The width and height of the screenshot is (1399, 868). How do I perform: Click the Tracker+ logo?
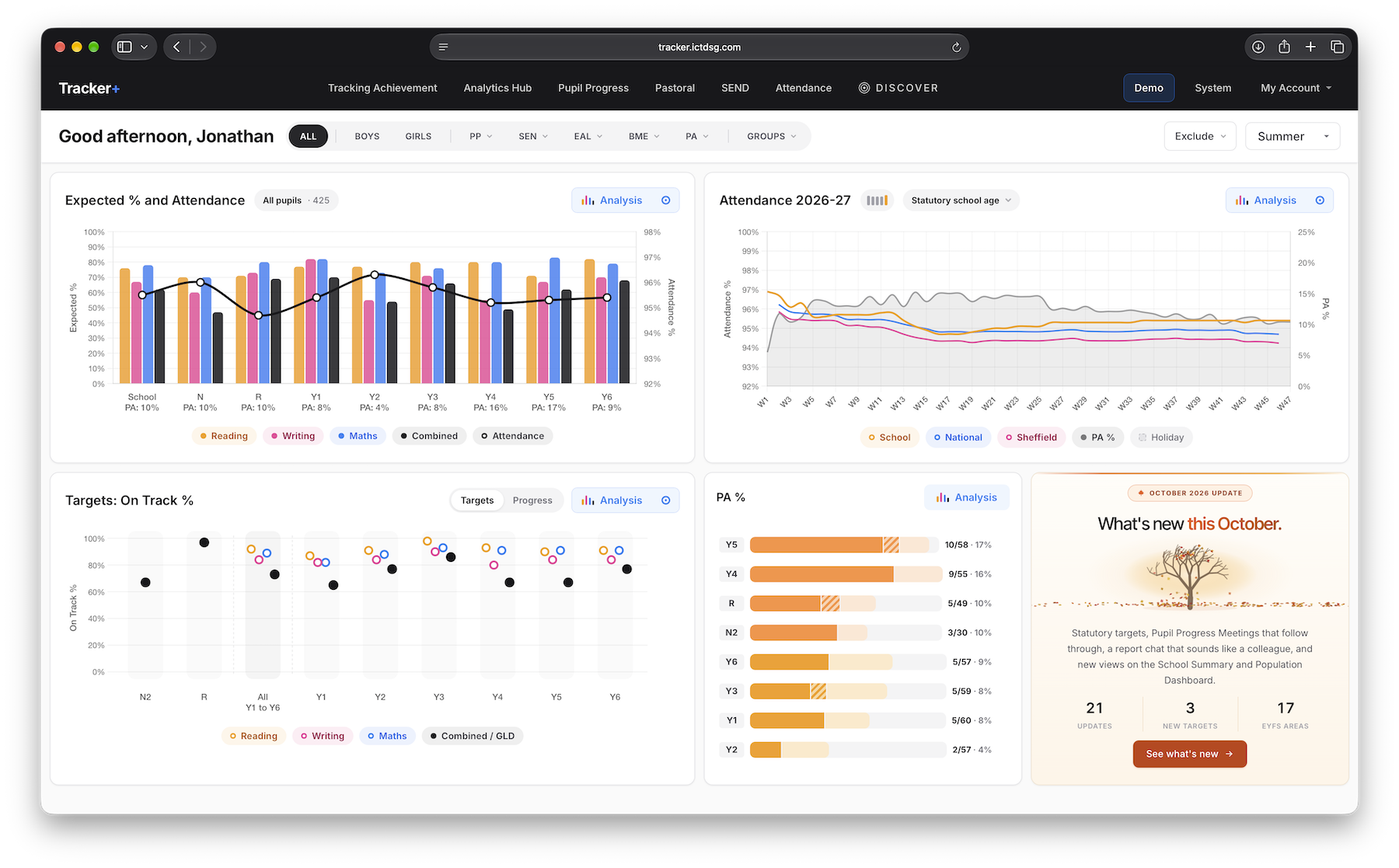89,88
